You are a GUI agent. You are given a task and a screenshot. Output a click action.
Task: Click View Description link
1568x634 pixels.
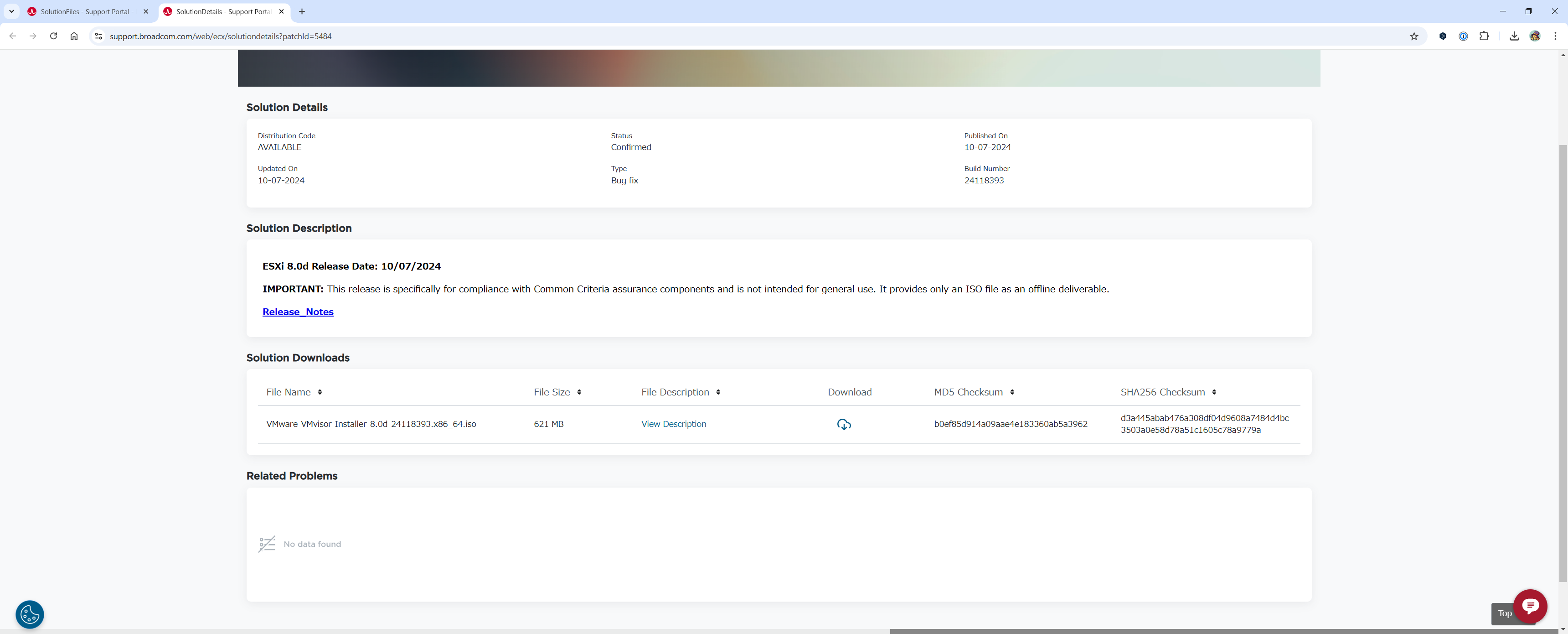pos(673,424)
